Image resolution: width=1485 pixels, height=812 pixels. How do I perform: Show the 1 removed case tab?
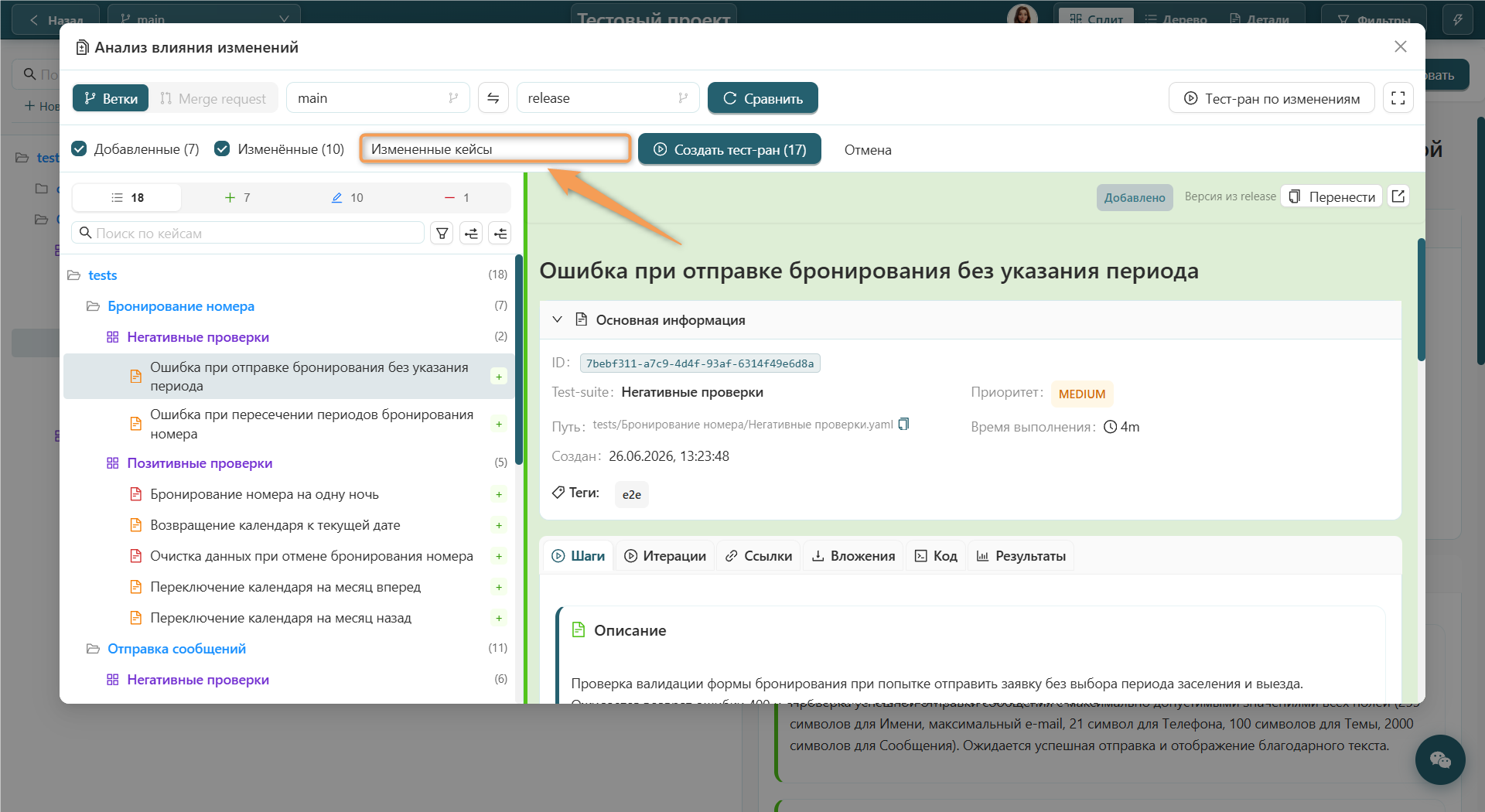(x=456, y=197)
